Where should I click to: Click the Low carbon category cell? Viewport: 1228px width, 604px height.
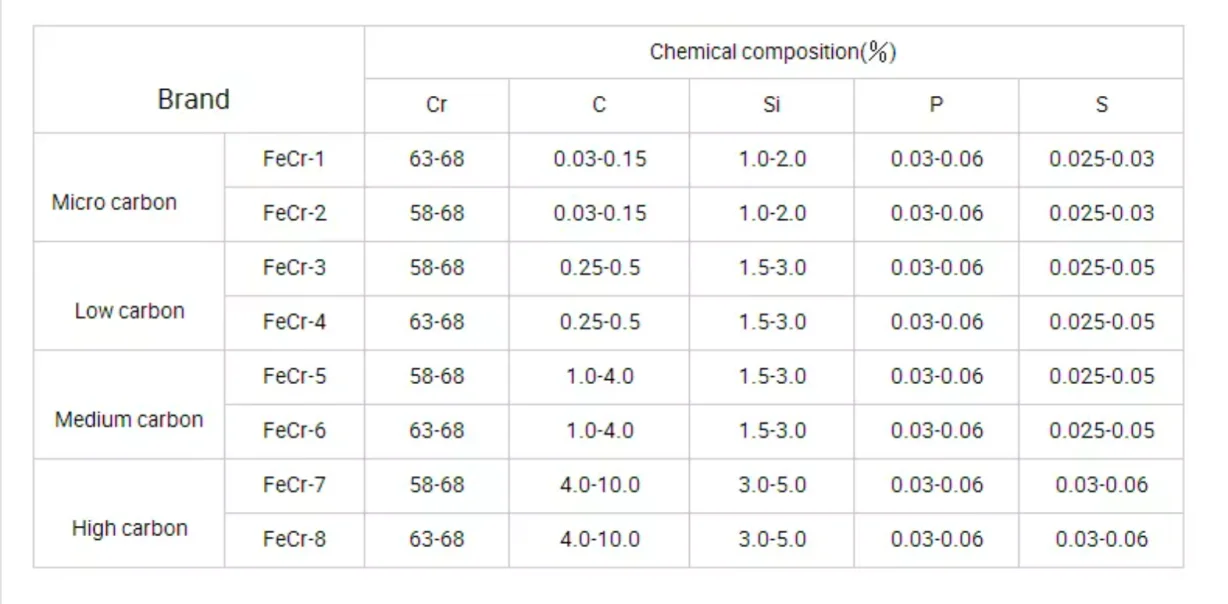(129, 296)
